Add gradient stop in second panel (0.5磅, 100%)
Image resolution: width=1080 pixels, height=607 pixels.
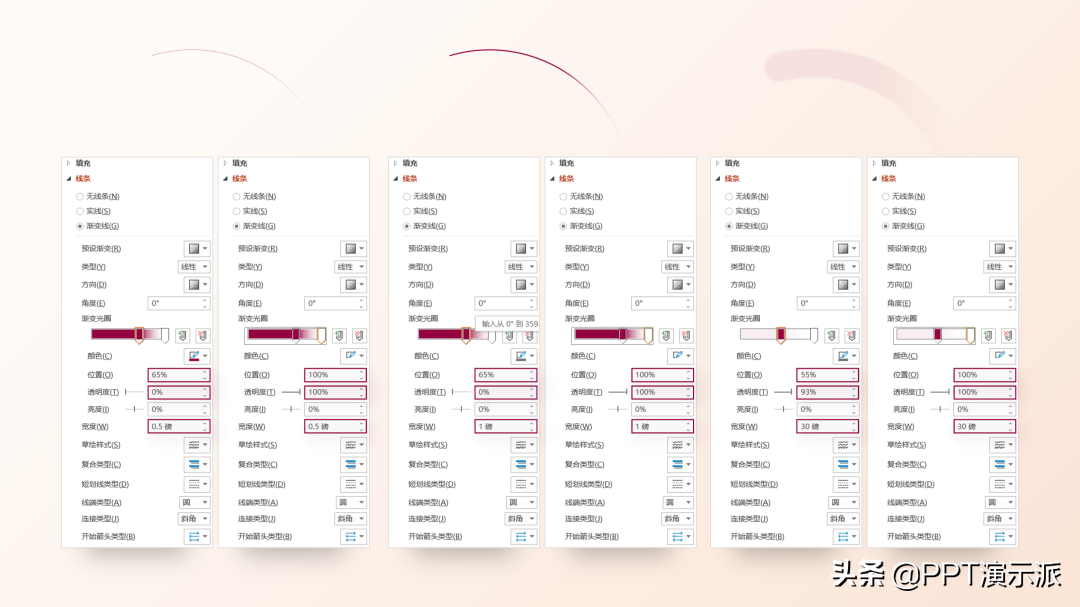(340, 336)
